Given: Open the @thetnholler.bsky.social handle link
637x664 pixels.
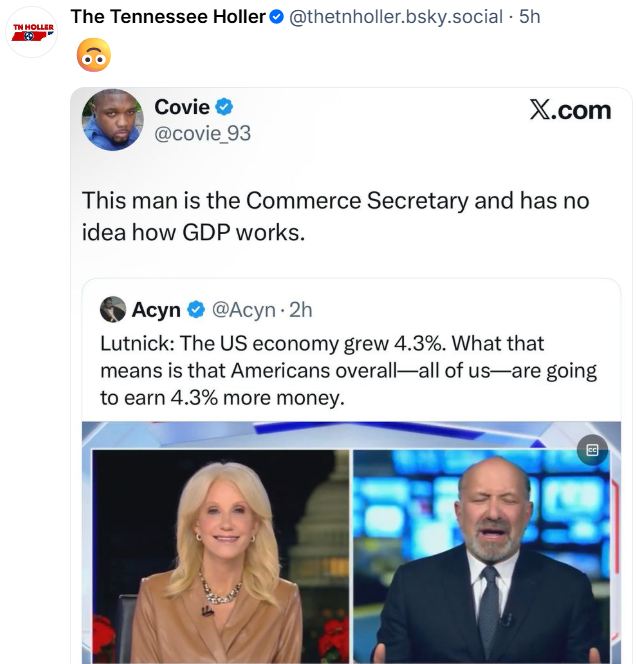Looking at the screenshot, I should [x=396, y=17].
